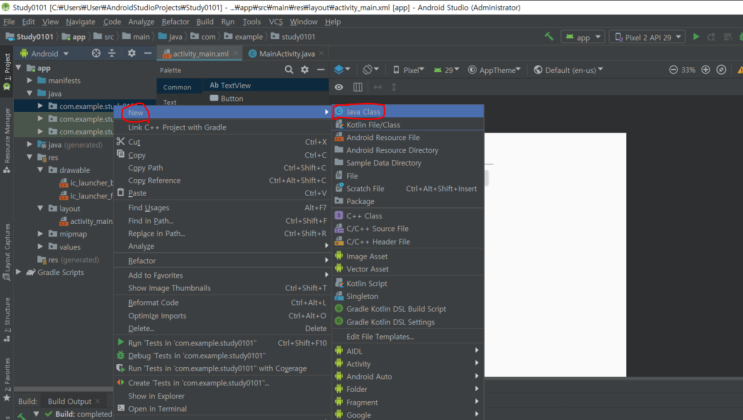Open the Activity submenu
This screenshot has height=420, width=743.
click(x=408, y=364)
